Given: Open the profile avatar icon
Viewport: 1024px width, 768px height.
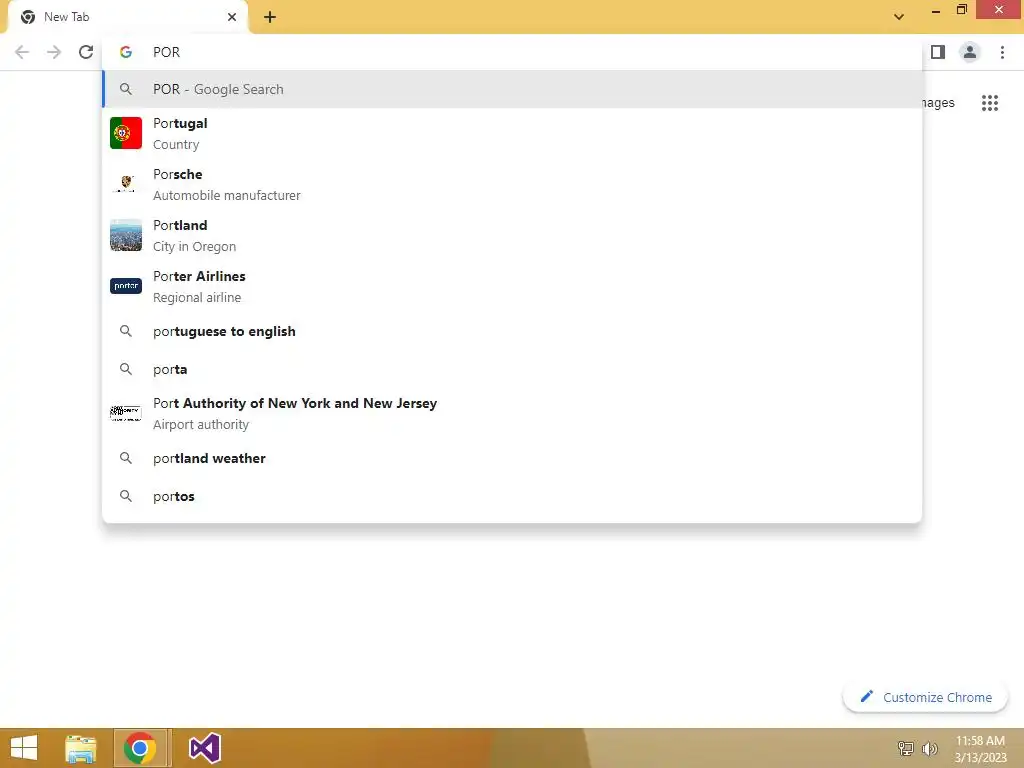Looking at the screenshot, I should [x=970, y=52].
